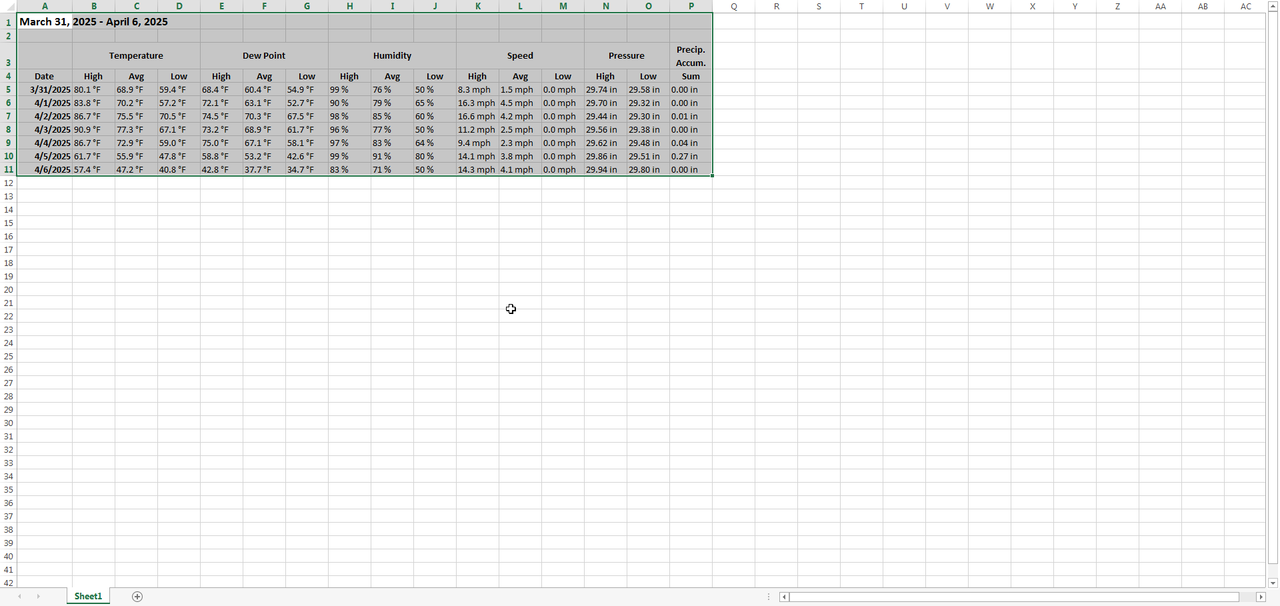This screenshot has width=1280, height=606.
Task: Click the Select All corner triangle
Action: tap(9, 7)
